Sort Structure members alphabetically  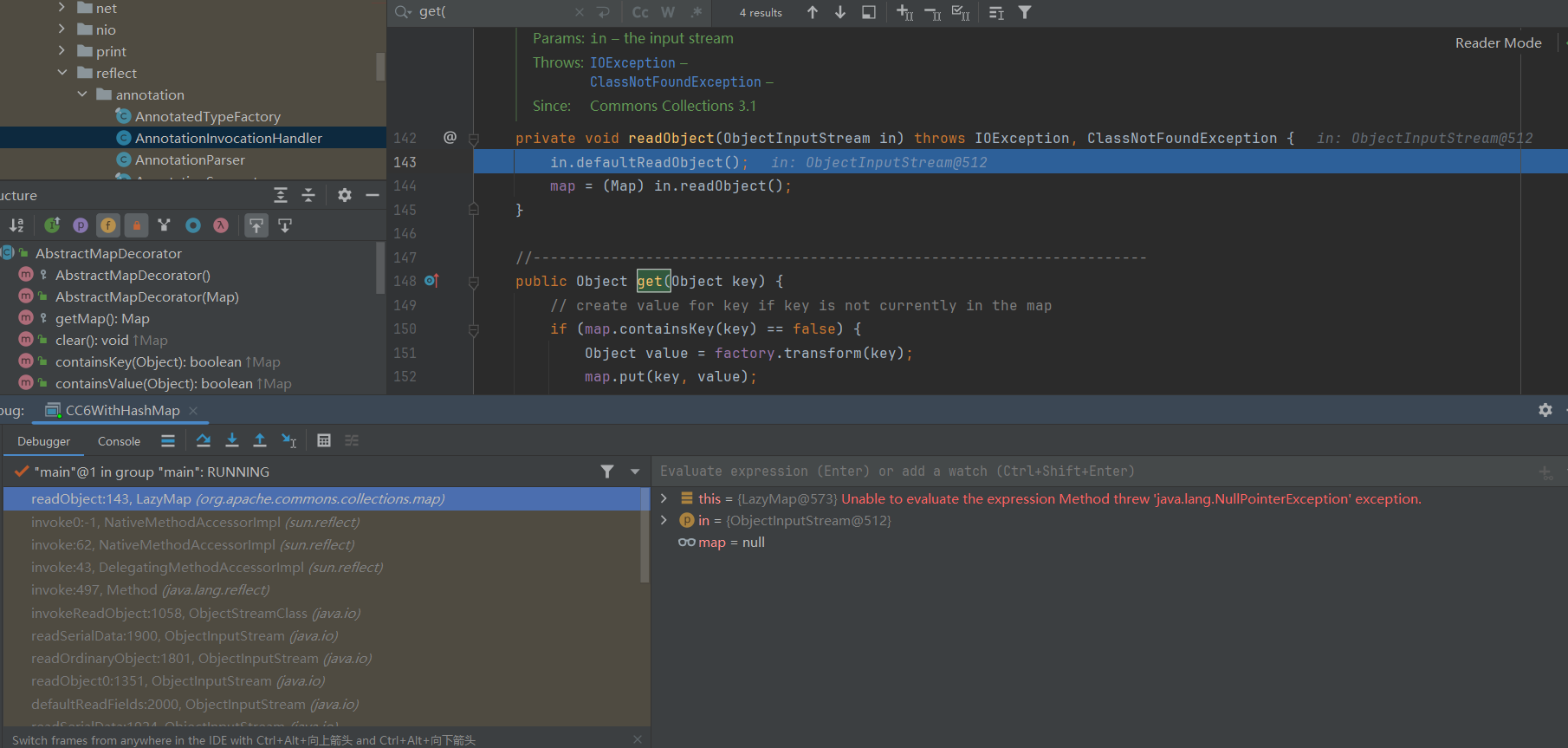[x=16, y=225]
